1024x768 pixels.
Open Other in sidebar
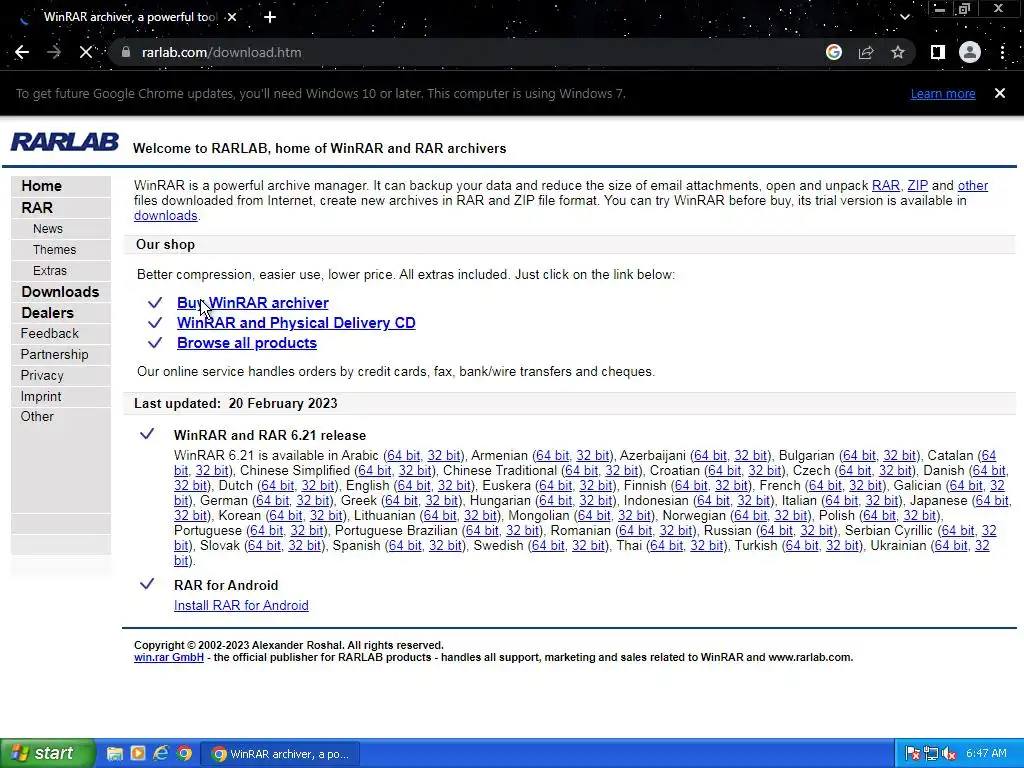tap(37, 417)
